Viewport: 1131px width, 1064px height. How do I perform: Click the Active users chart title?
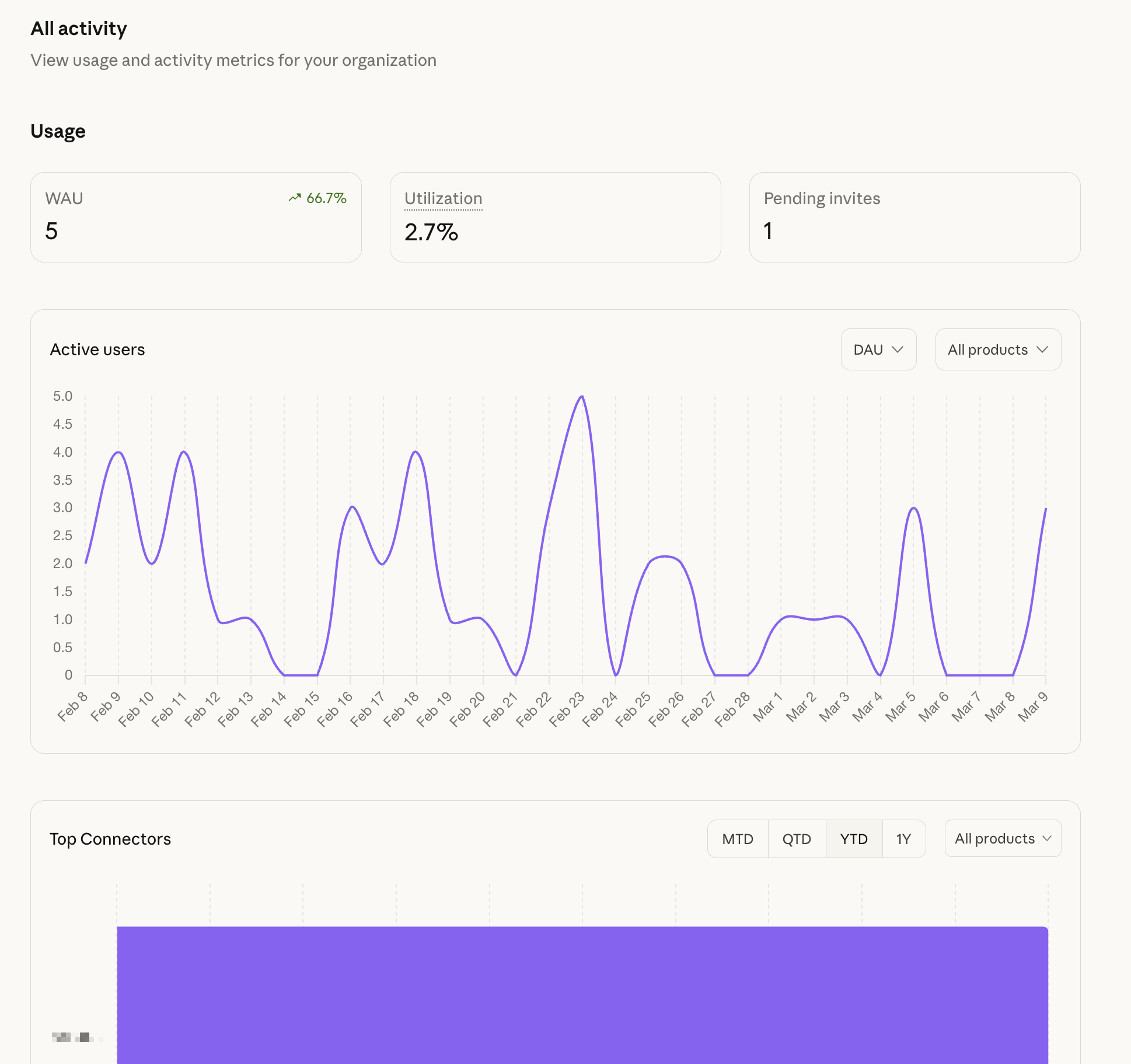point(97,349)
